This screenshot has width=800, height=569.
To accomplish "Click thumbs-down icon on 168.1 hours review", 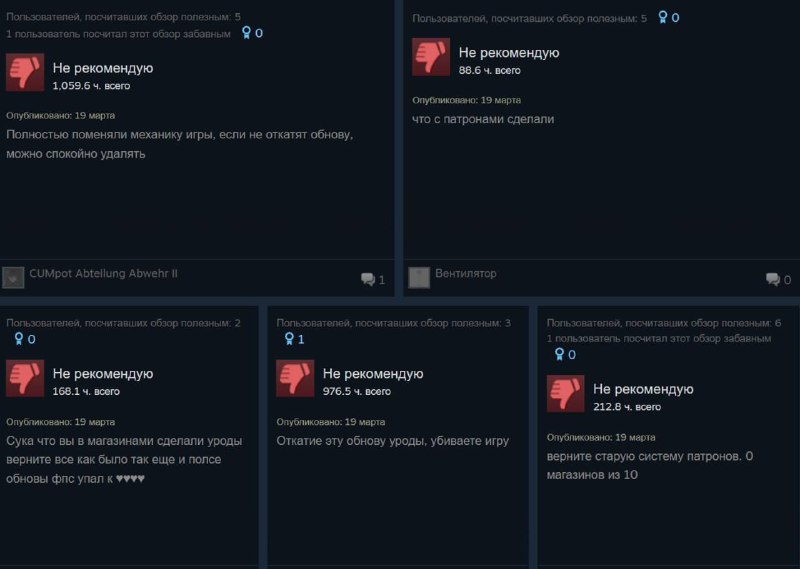I will [x=25, y=378].
